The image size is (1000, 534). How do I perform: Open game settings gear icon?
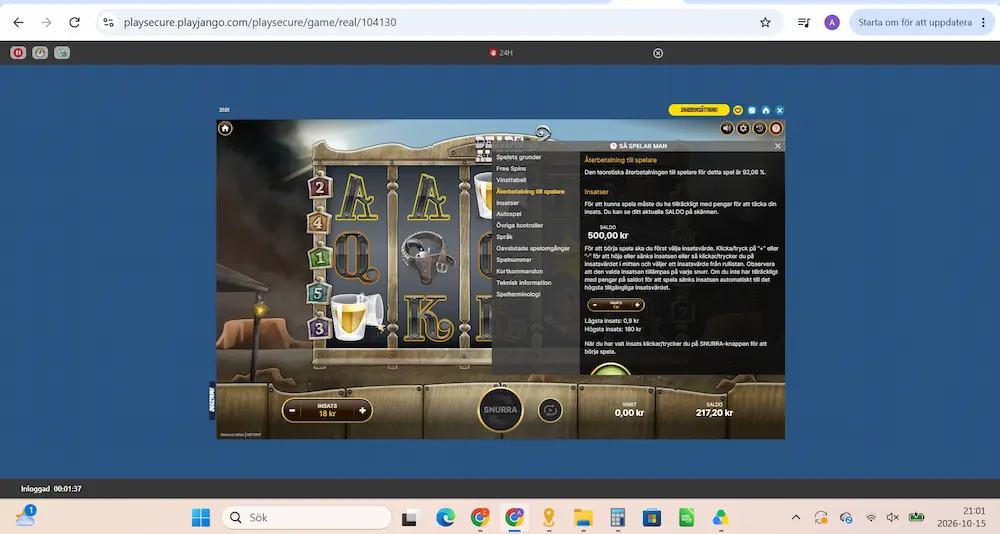(x=743, y=128)
